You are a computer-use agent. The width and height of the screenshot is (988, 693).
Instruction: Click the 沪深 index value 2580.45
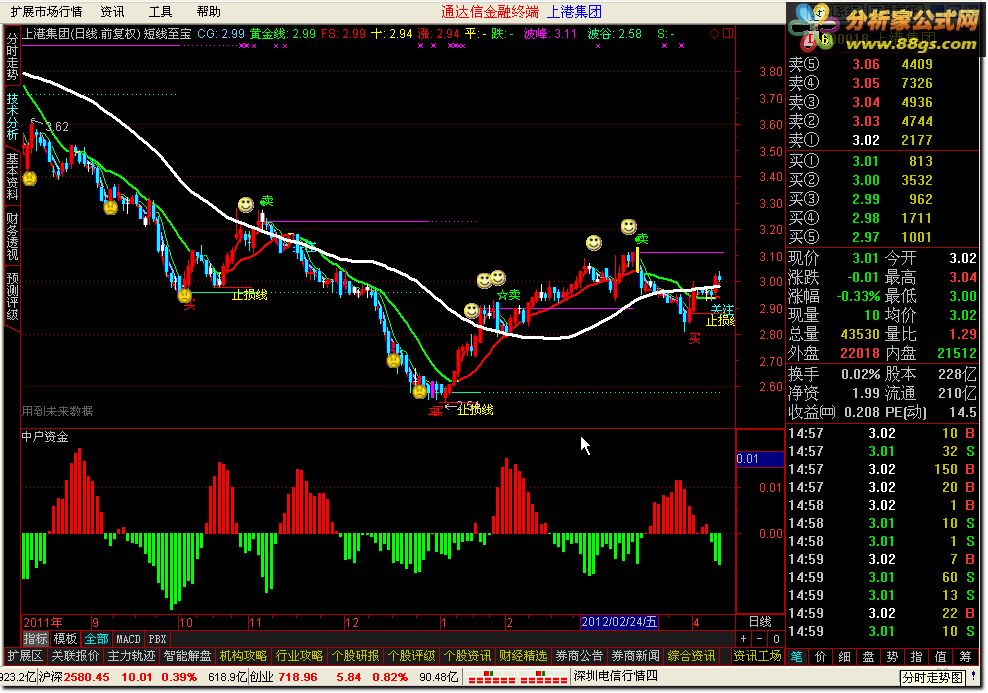tap(86, 677)
